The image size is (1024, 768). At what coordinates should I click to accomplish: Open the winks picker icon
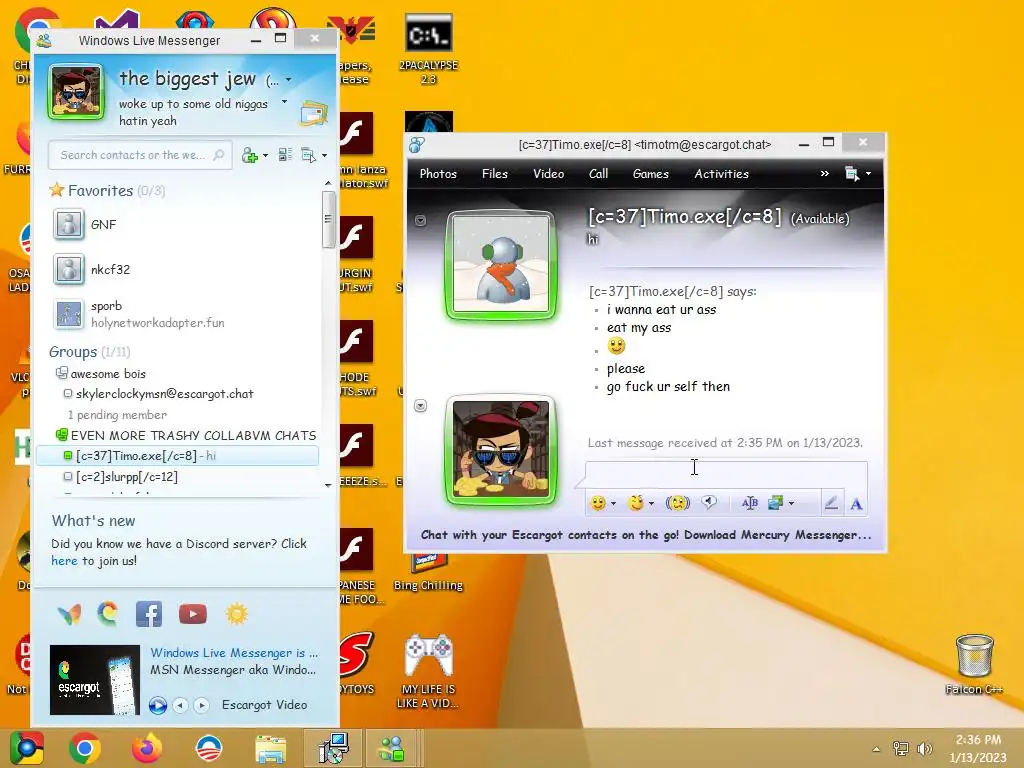coord(635,503)
